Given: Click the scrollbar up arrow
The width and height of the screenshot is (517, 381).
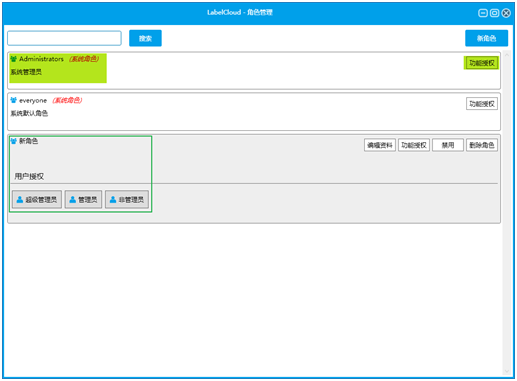Looking at the screenshot, I should click(x=507, y=55).
